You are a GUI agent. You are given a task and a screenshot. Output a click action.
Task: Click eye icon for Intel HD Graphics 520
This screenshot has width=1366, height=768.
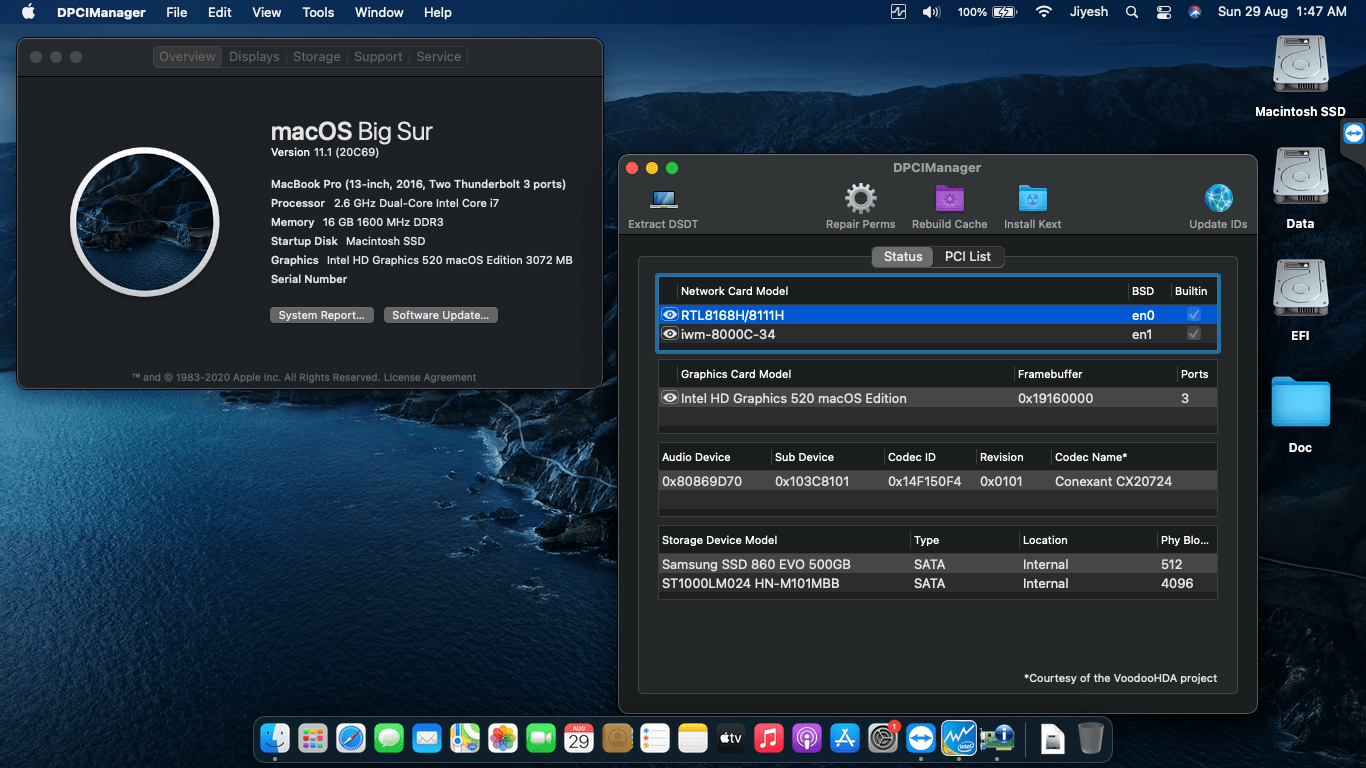point(670,398)
